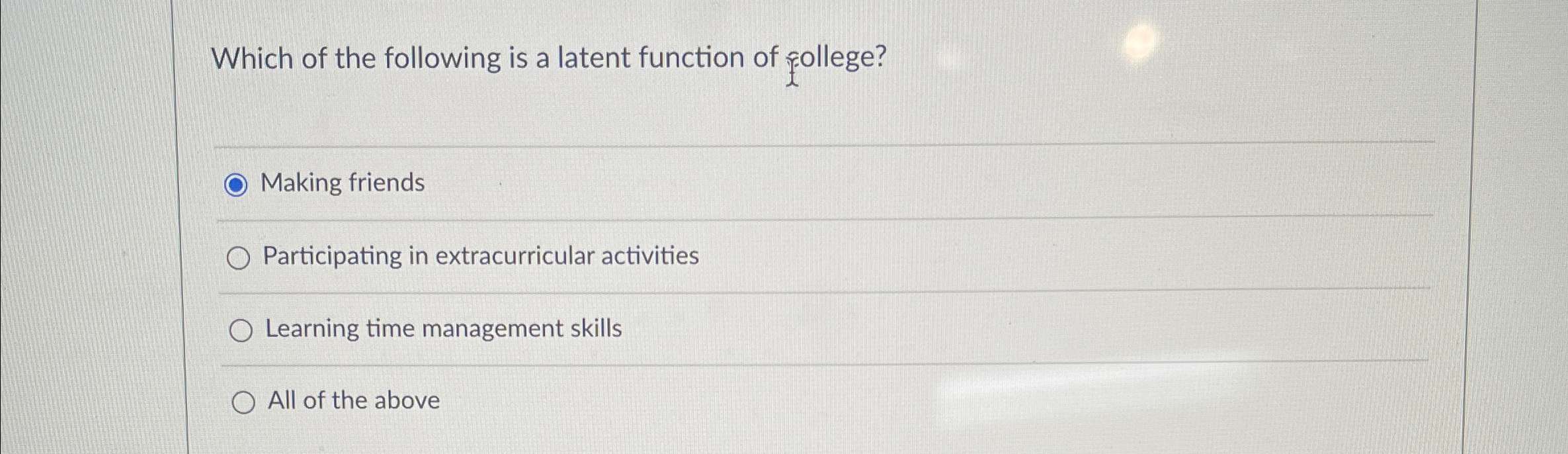Viewport: 1568px width, 454px height.
Task: Click the circle next to 'Learning time management skills'
Action: click(242, 329)
